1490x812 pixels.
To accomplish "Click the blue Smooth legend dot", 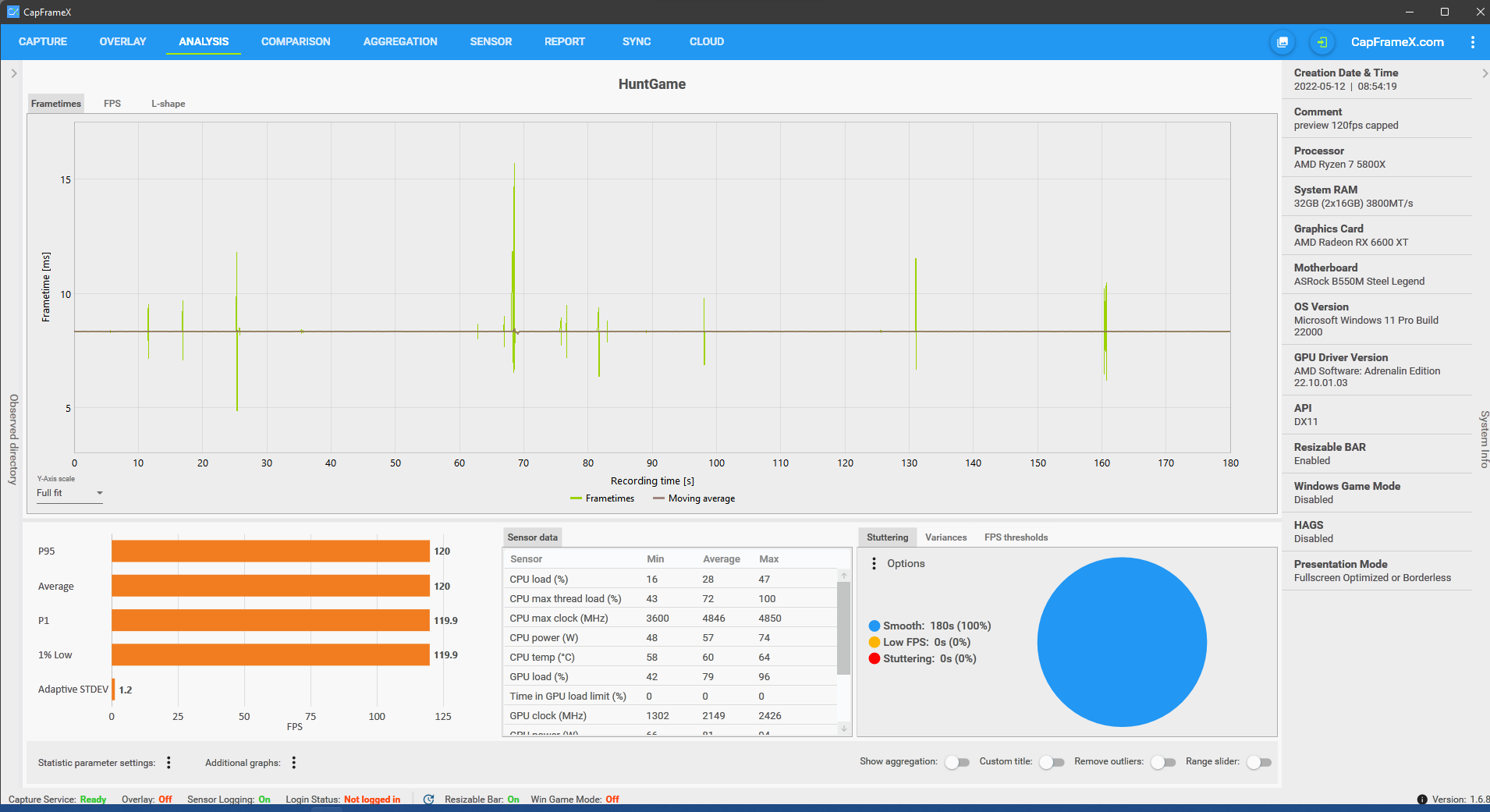I will [874, 626].
